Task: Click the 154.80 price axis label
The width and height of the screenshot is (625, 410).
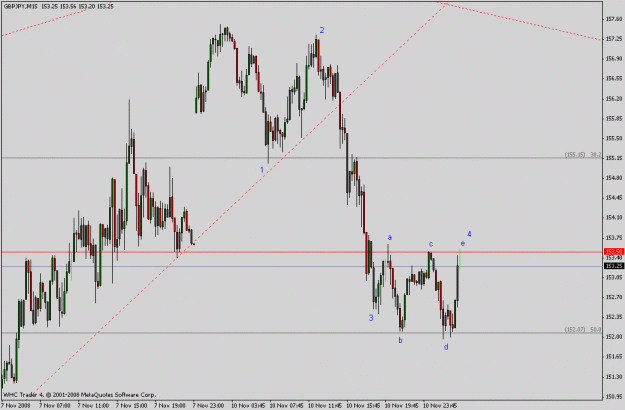Action: pos(614,178)
